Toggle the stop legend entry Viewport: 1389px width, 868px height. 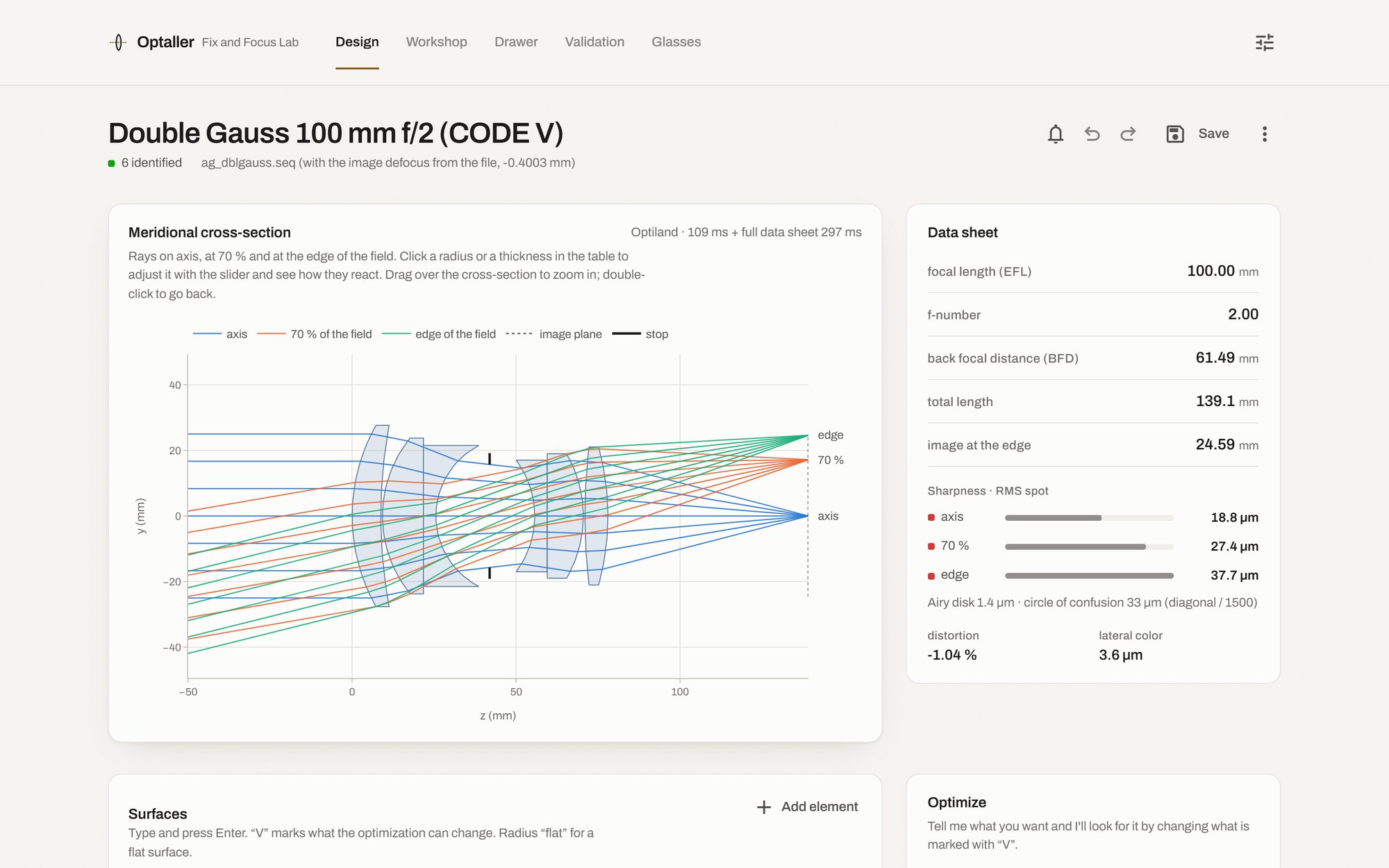(x=640, y=334)
